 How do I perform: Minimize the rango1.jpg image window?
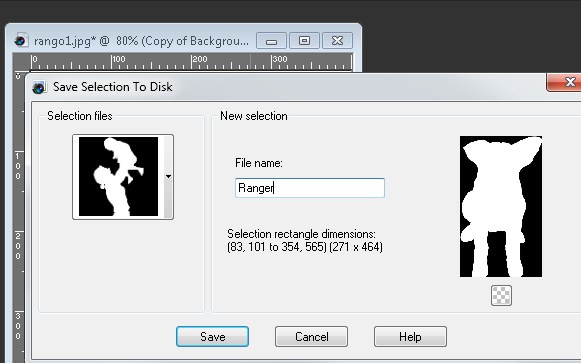click(x=271, y=40)
